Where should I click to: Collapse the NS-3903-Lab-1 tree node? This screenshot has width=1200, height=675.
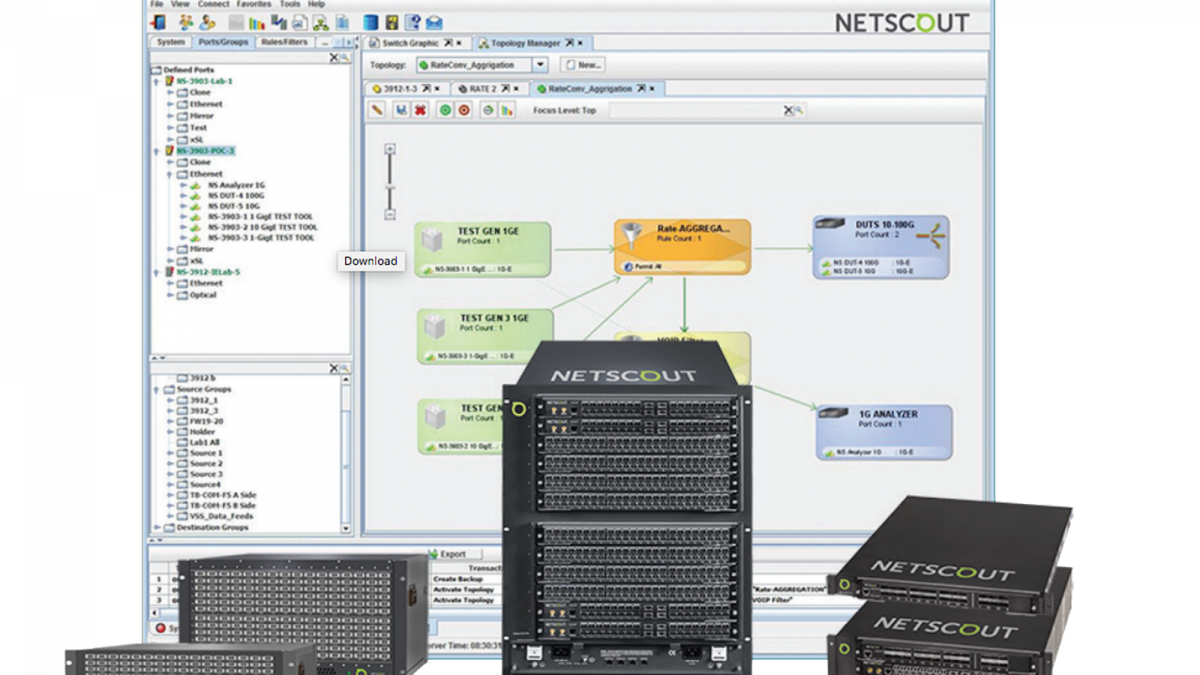[x=157, y=81]
